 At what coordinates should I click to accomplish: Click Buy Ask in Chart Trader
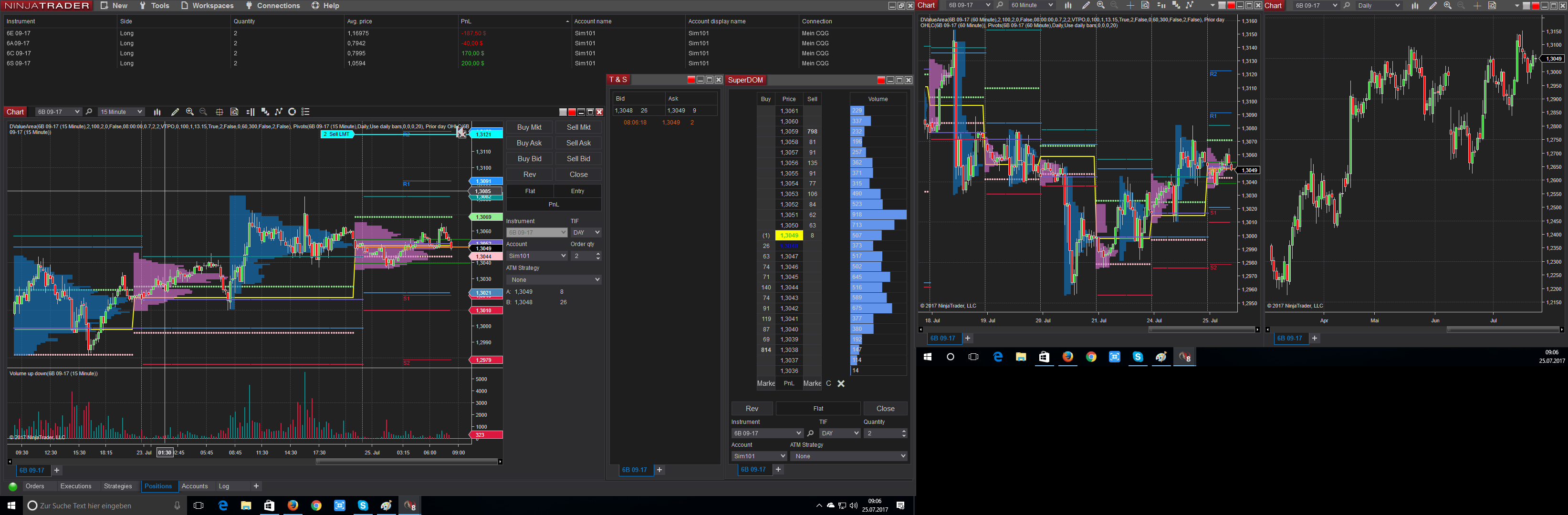point(529,143)
